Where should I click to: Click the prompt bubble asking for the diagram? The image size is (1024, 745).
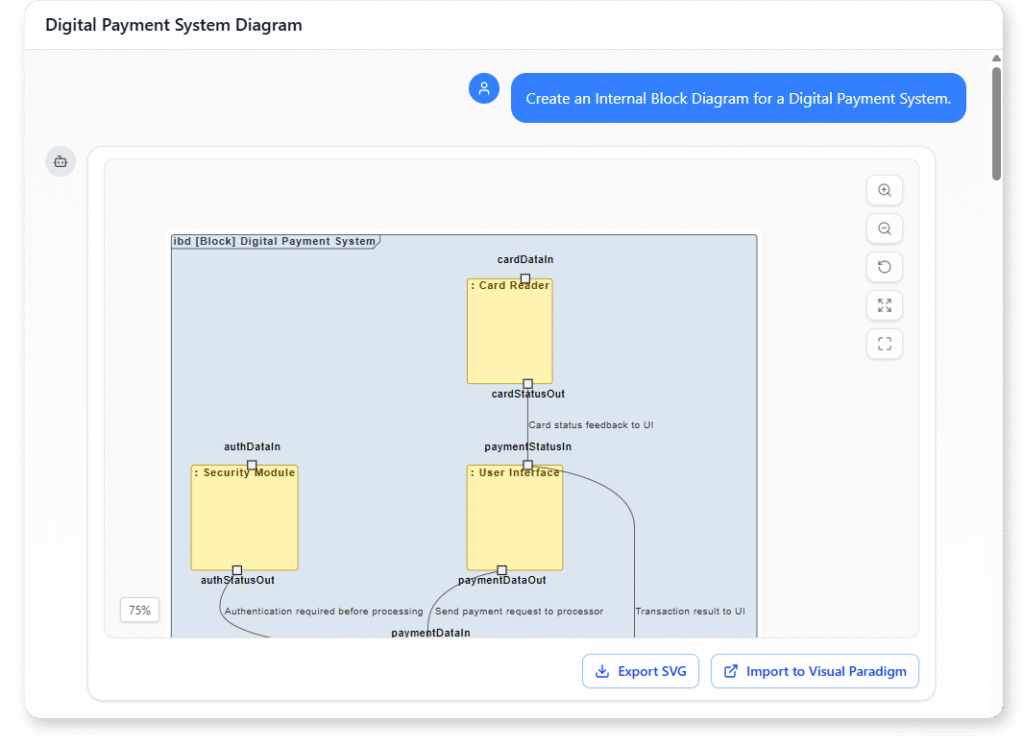pos(738,97)
